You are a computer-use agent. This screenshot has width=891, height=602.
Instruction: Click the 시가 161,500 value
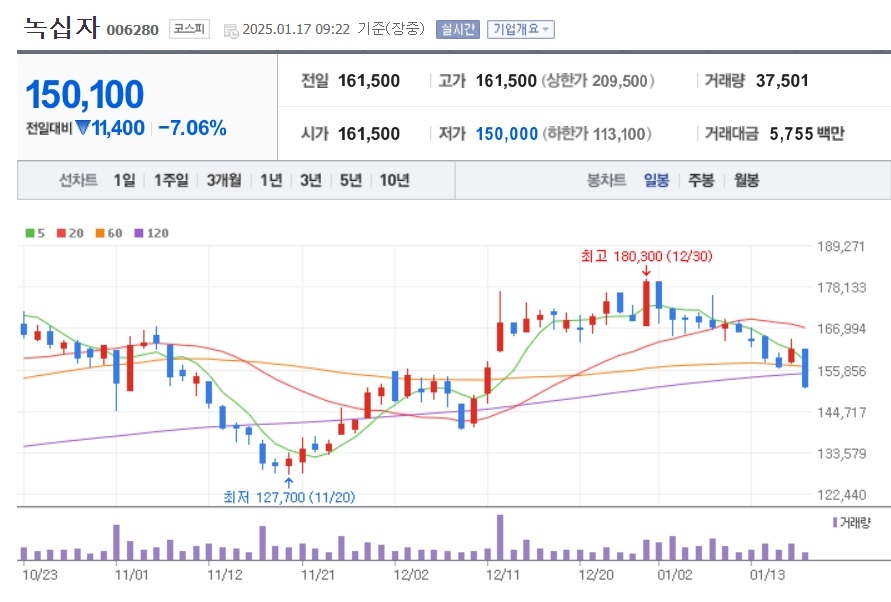[369, 134]
